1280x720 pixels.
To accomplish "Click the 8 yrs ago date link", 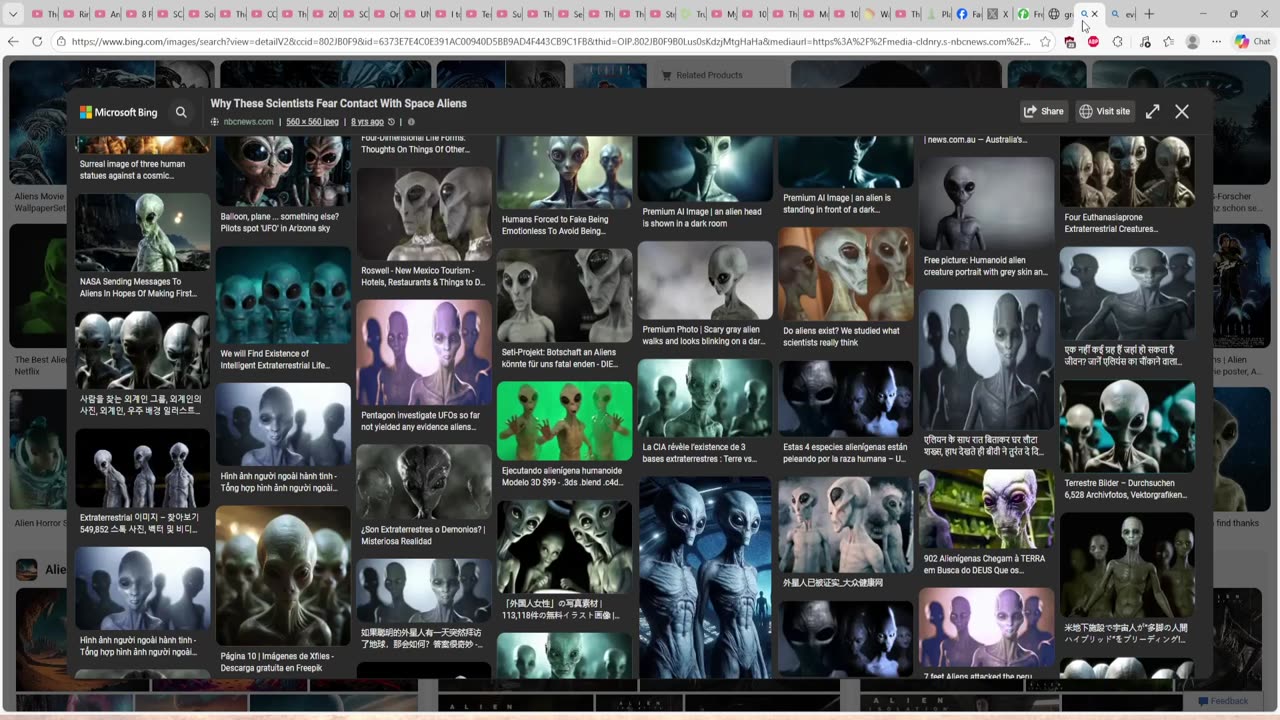I will (x=367, y=122).
